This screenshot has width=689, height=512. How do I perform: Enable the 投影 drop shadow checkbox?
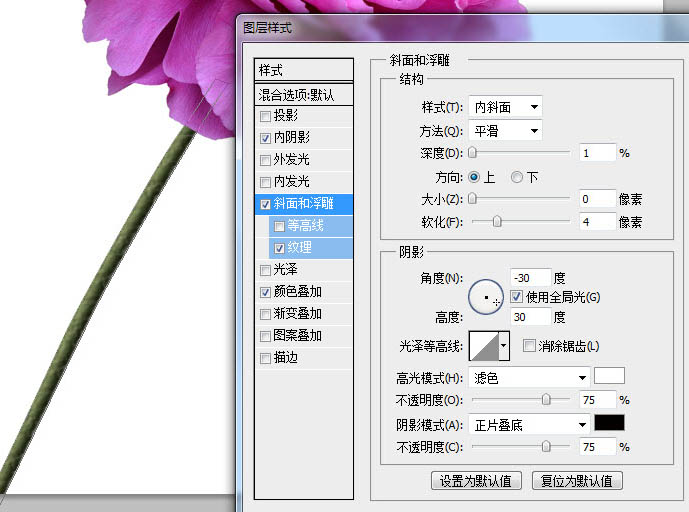coord(265,116)
